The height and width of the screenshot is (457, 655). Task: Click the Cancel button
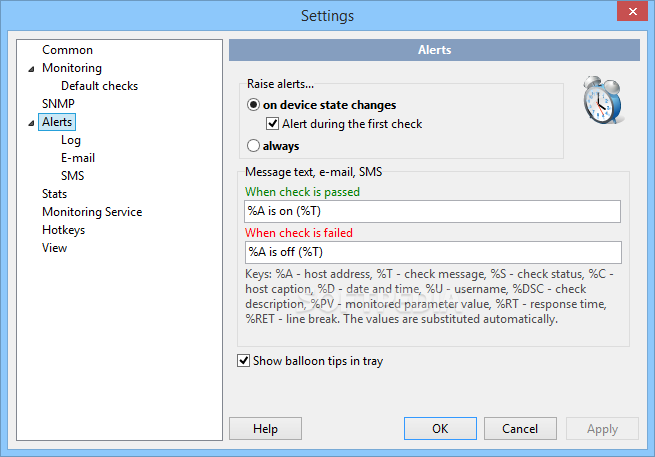point(520,429)
